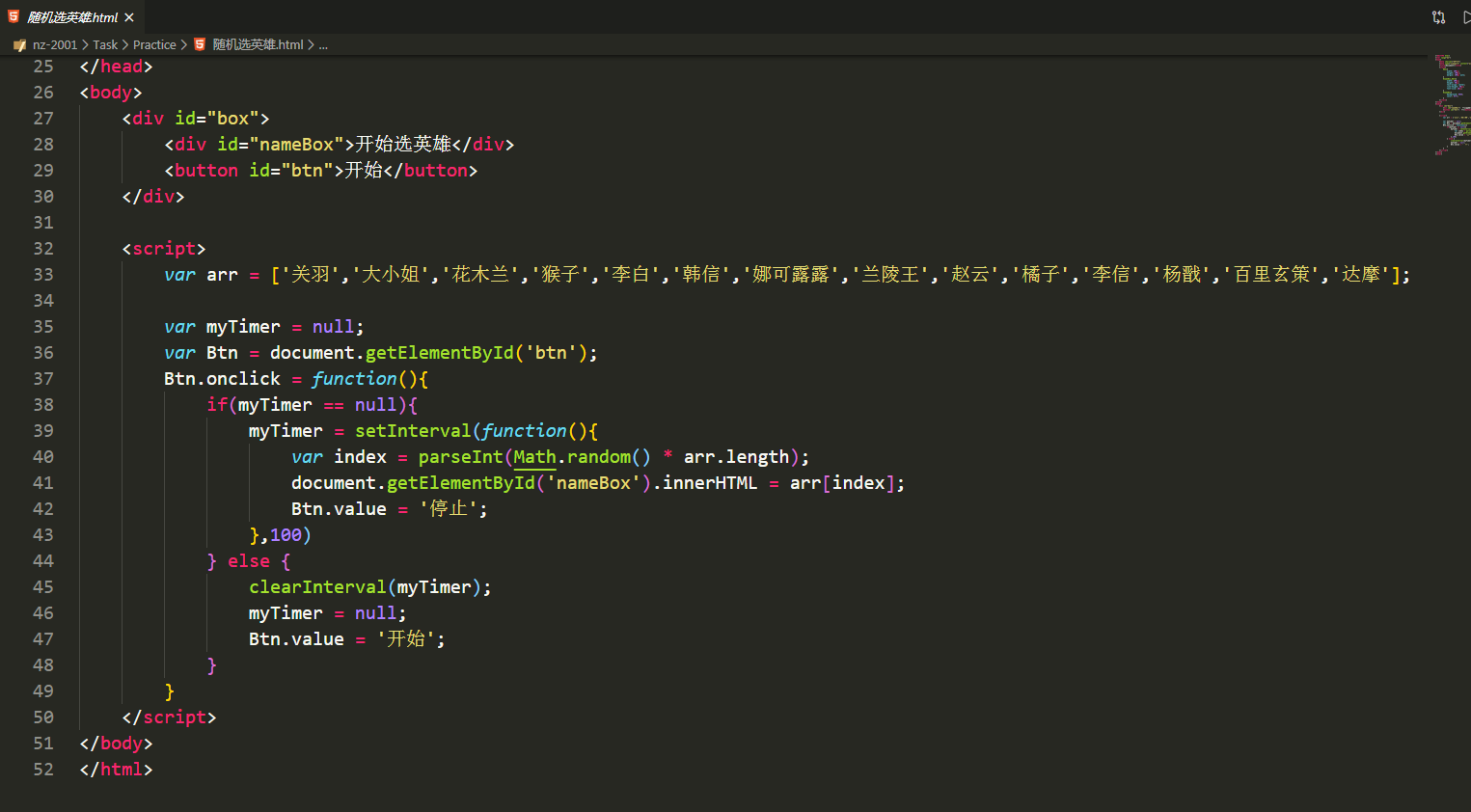Click the '停止' string on line 42
The width and height of the screenshot is (1471, 812).
pos(448,509)
